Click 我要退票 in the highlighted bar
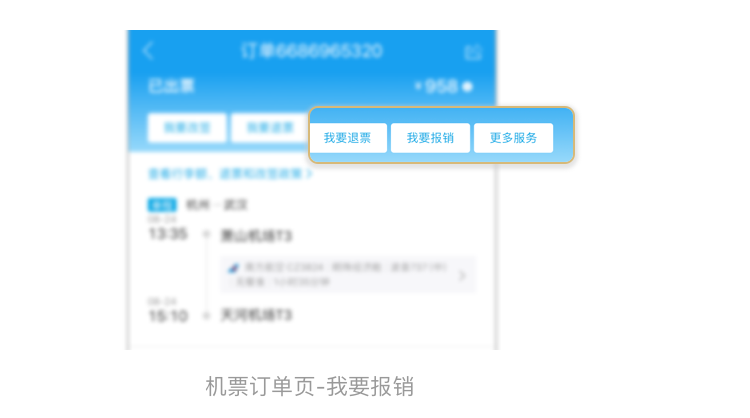The width and height of the screenshot is (750, 418). [347, 138]
